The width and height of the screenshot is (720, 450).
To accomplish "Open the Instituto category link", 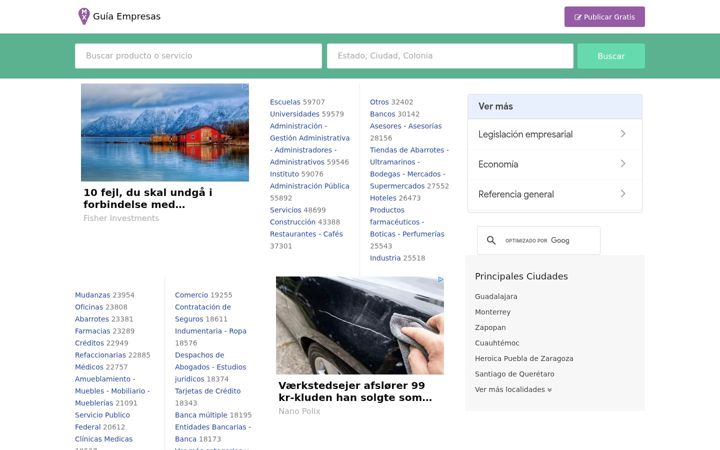I will coord(284,174).
